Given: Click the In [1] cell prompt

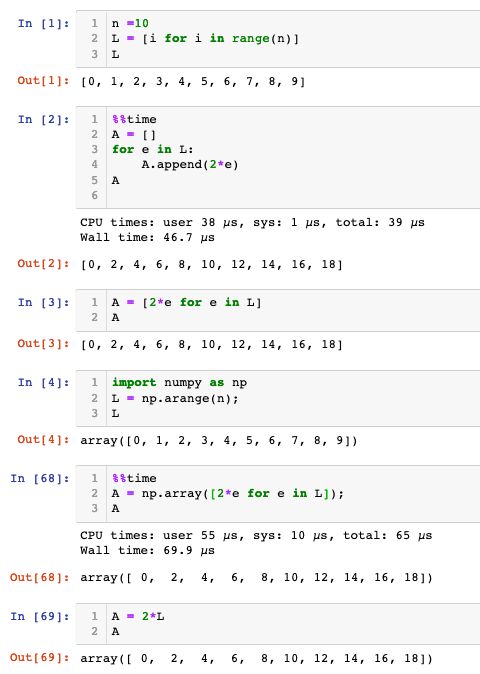Looking at the screenshot, I should click(x=43, y=23).
